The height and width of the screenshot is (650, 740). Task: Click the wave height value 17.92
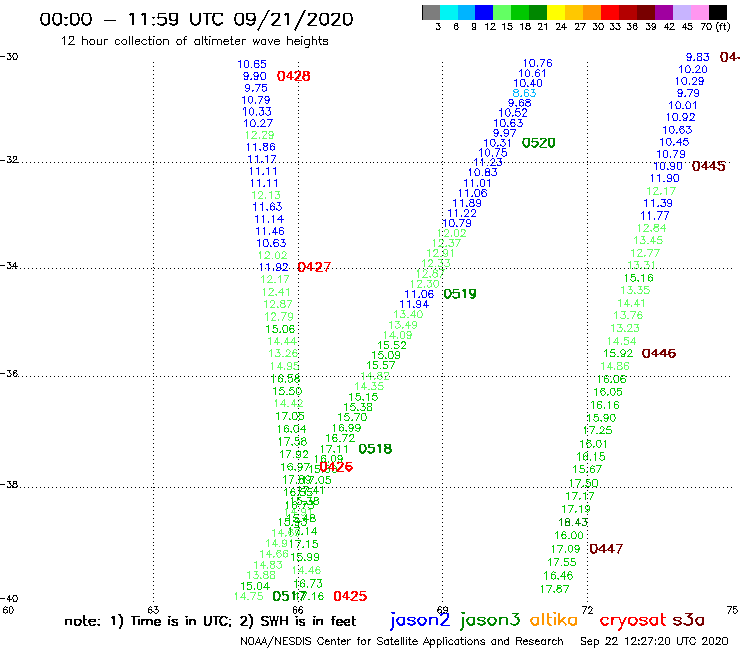[294, 455]
